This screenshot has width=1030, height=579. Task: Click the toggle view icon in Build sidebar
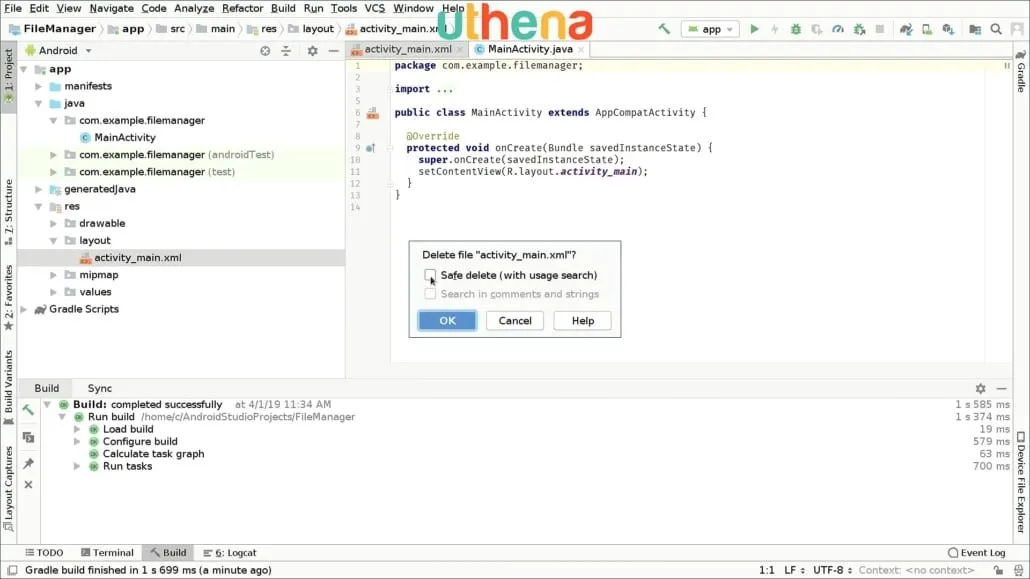pos(28,437)
